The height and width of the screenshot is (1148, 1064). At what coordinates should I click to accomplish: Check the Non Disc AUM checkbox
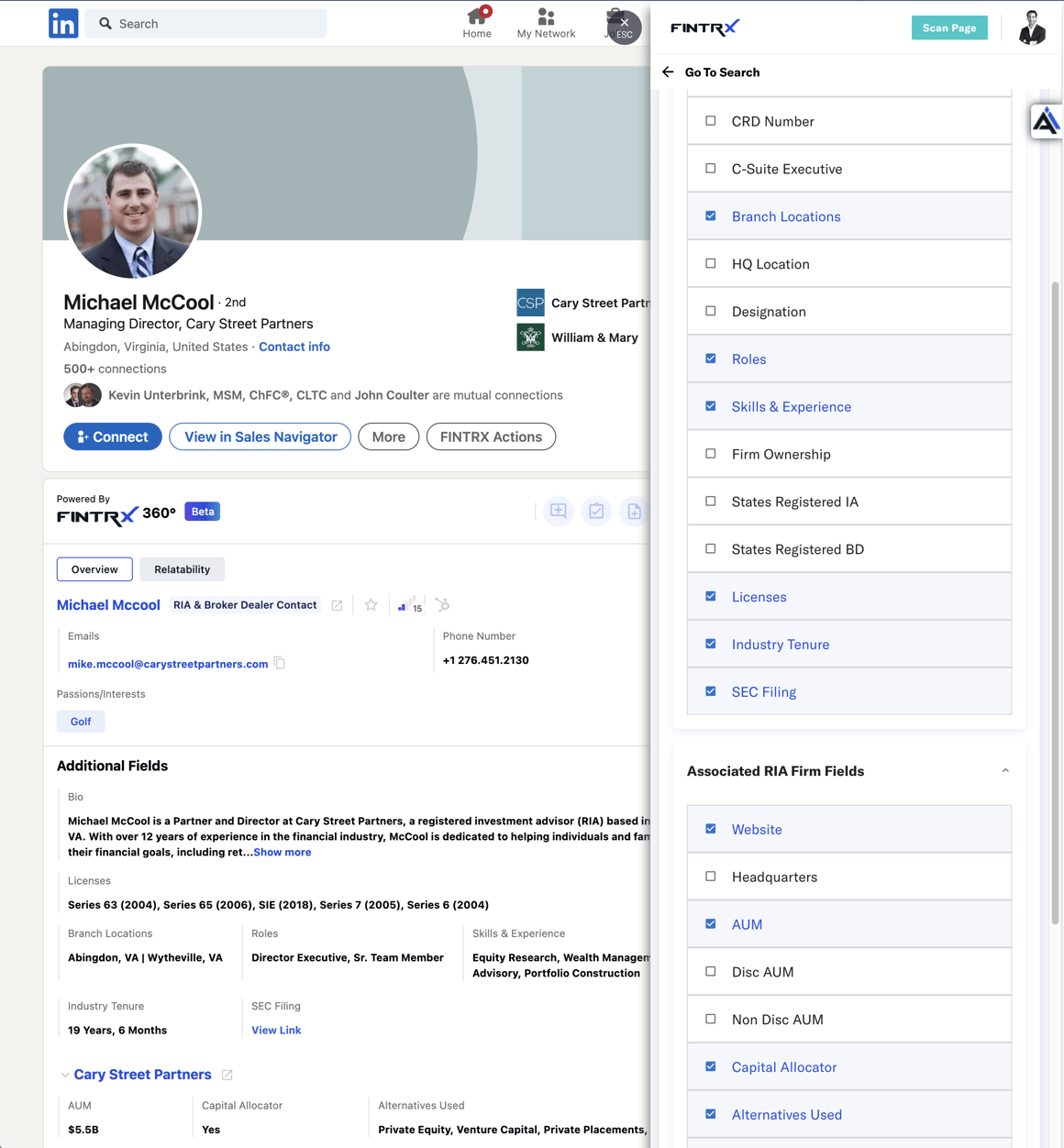711,1020
